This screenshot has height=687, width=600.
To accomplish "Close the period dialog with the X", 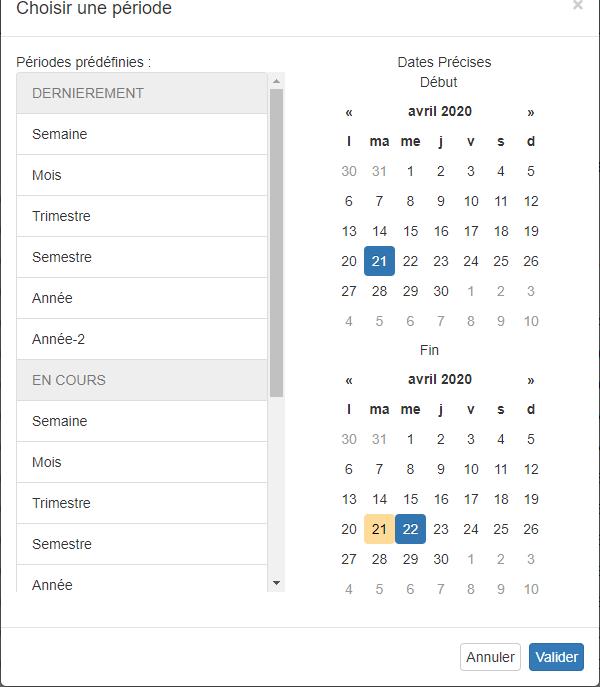I will [x=578, y=5].
